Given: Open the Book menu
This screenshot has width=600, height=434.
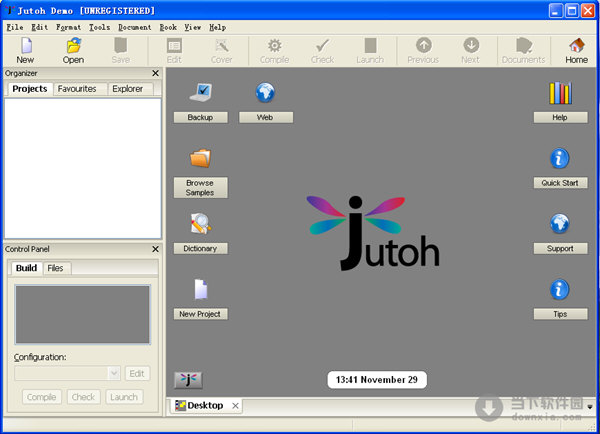Looking at the screenshot, I should coord(168,27).
